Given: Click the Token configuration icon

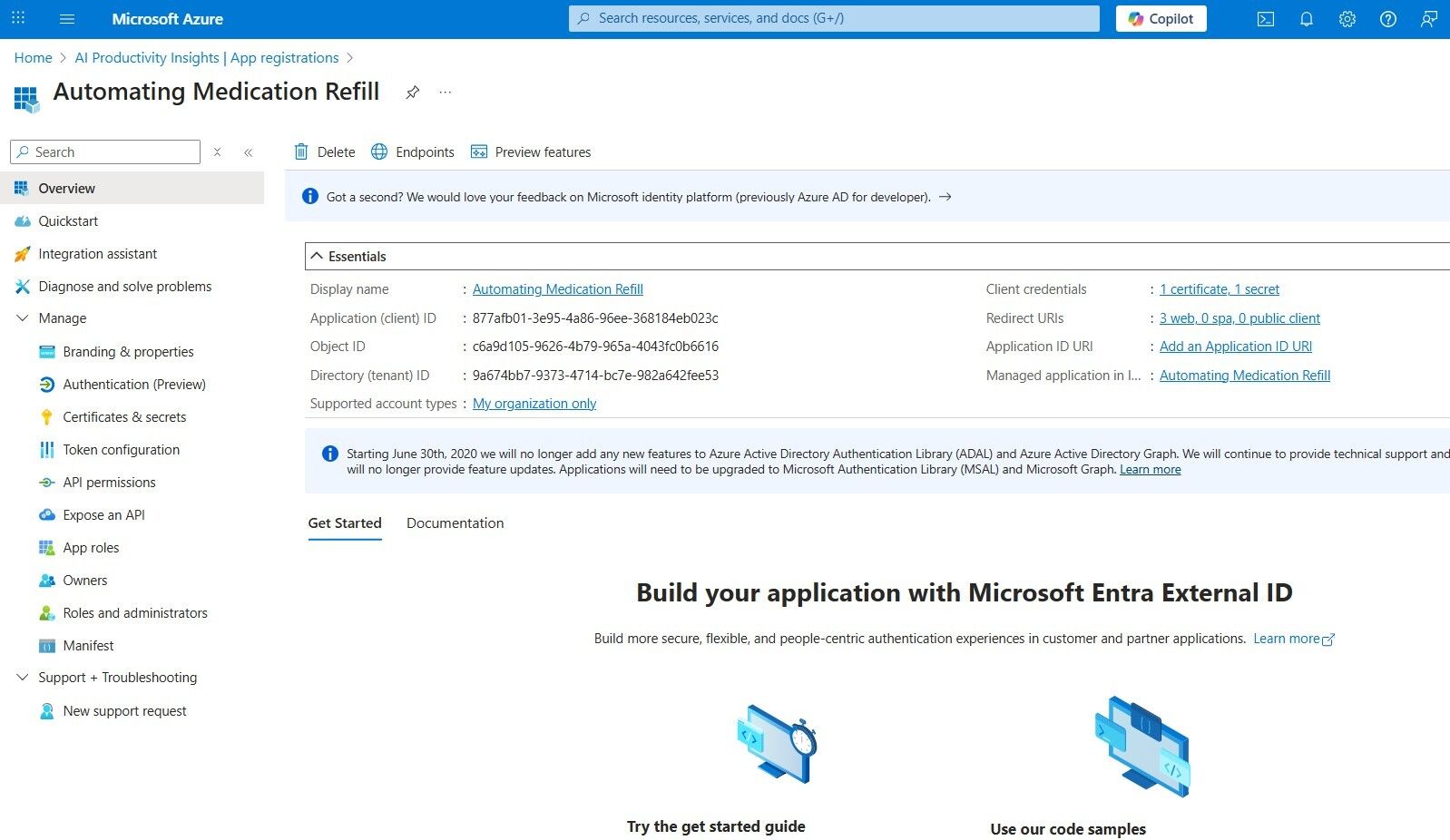Looking at the screenshot, I should (x=47, y=450).
